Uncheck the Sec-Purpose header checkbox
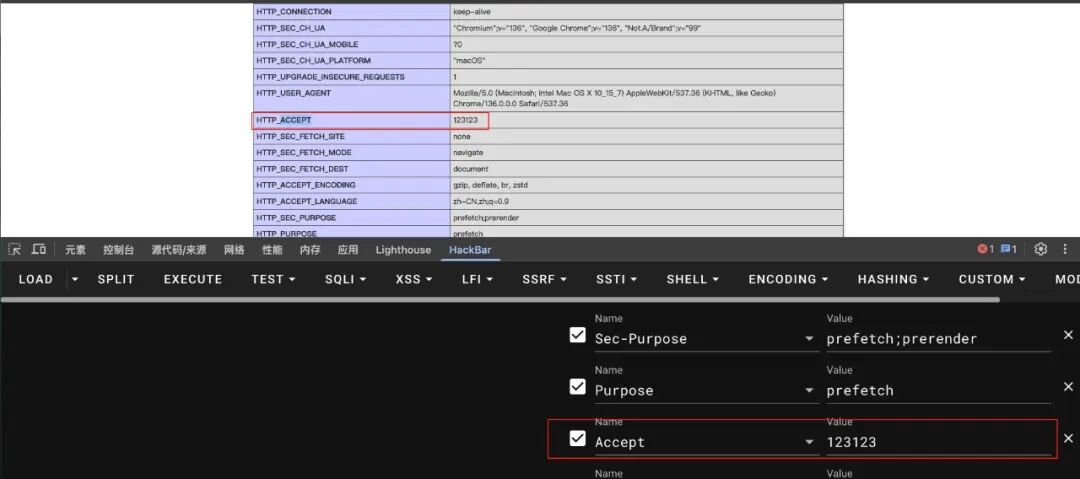1080x479 pixels. point(578,335)
